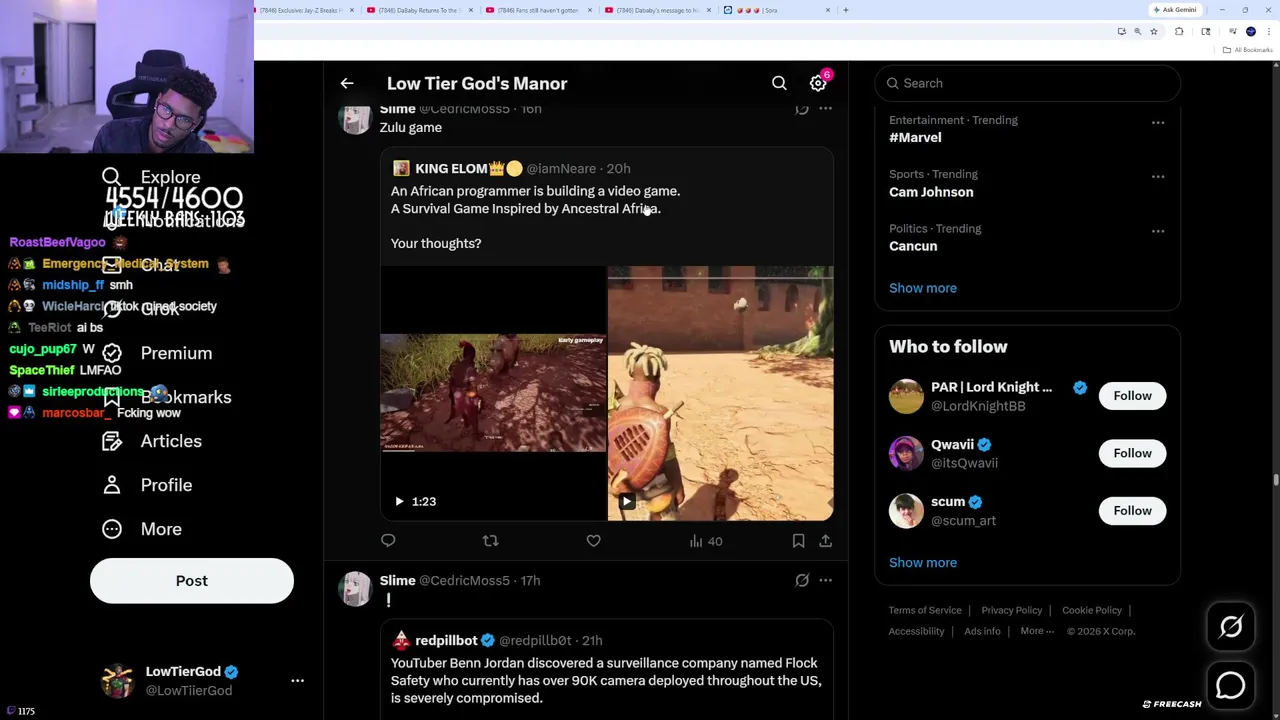Open the Cookie Policy link
The image size is (1280, 720).
(x=1092, y=610)
